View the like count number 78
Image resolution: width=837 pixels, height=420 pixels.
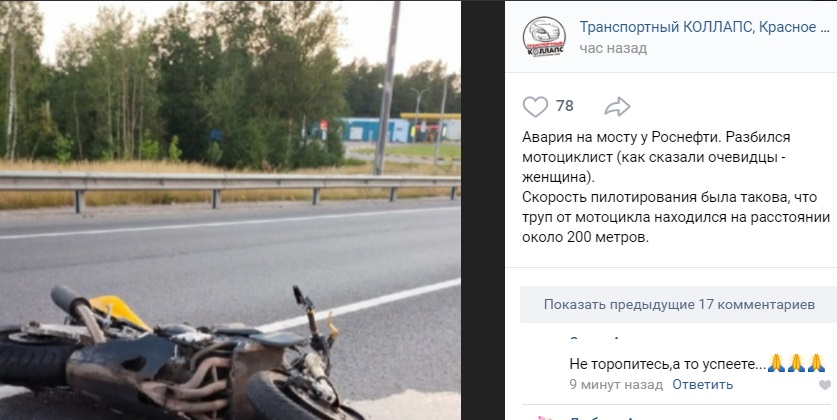[564, 106]
